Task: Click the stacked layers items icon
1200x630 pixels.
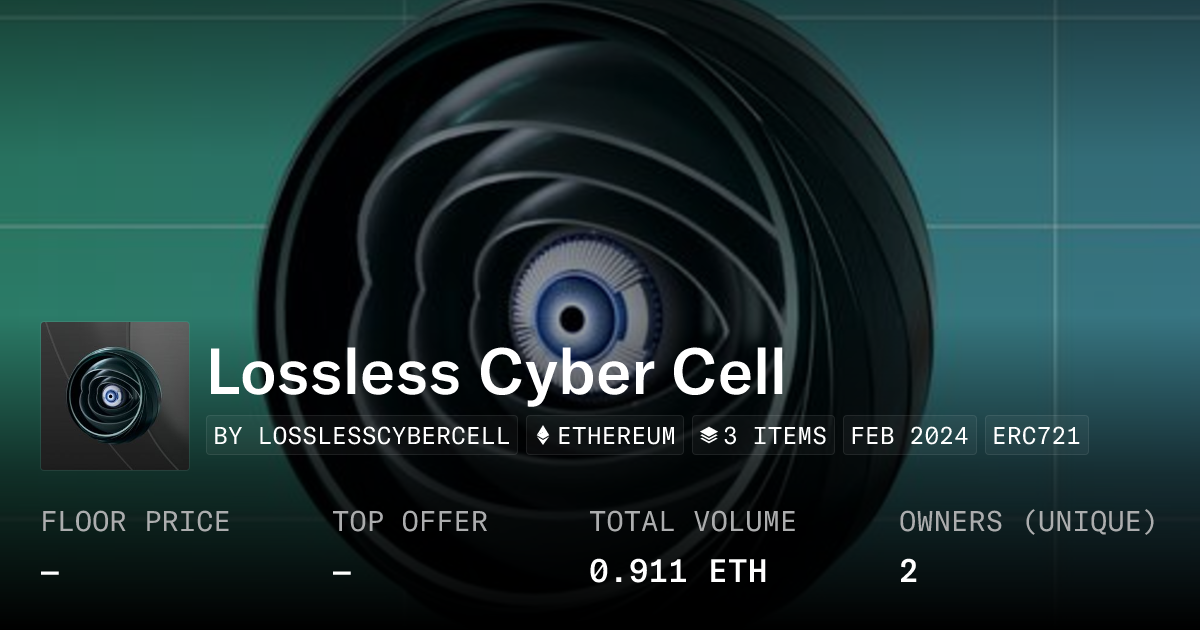Action: click(x=709, y=436)
